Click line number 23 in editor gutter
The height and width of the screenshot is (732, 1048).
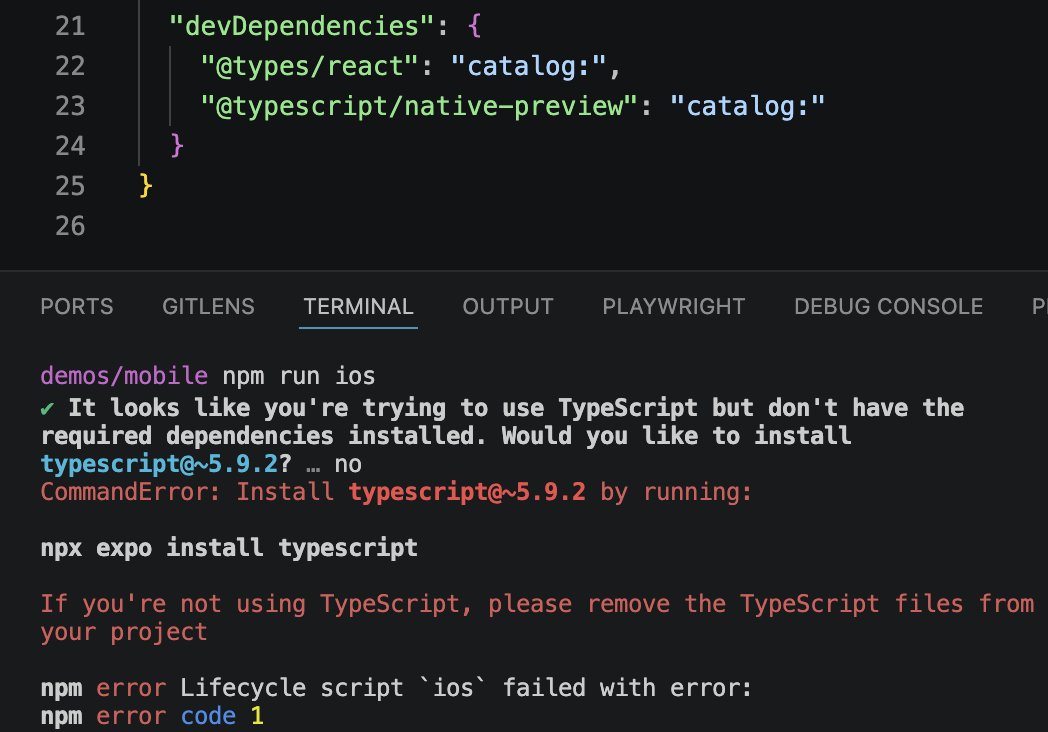tap(70, 106)
